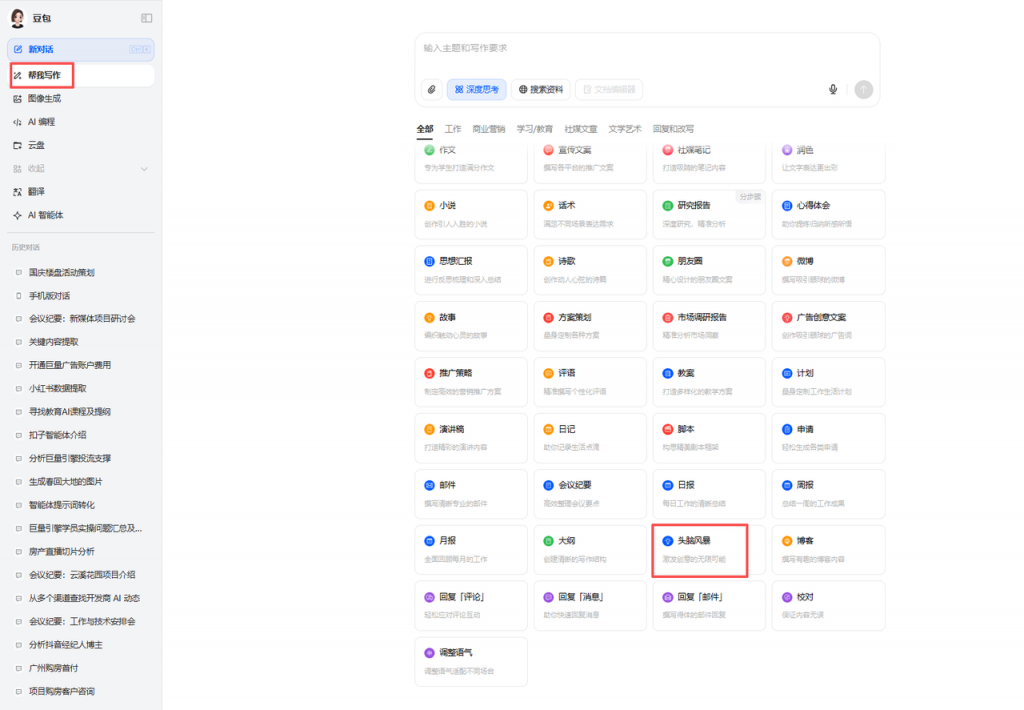Image resolution: width=1024 pixels, height=710 pixels.
Task: Select the 商业营销 category tab
Action: (489, 129)
